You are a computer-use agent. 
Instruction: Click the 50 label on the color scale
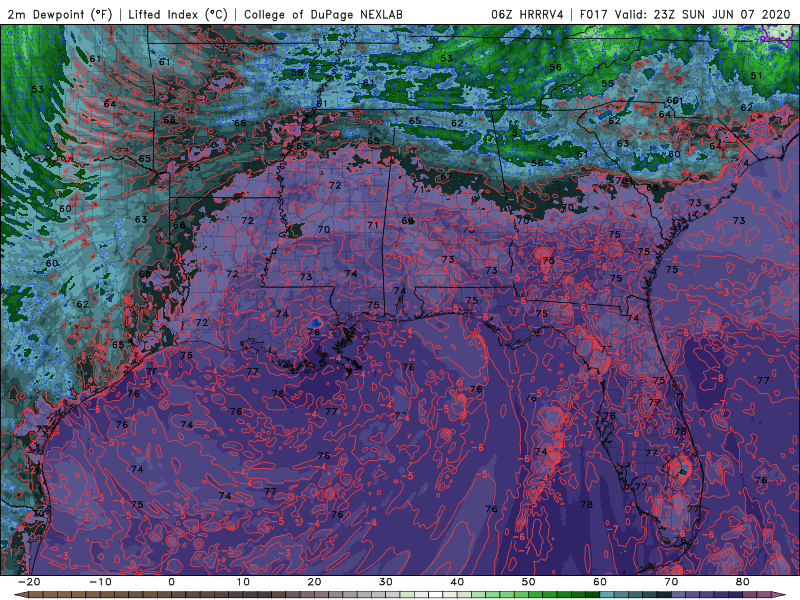pos(529,582)
